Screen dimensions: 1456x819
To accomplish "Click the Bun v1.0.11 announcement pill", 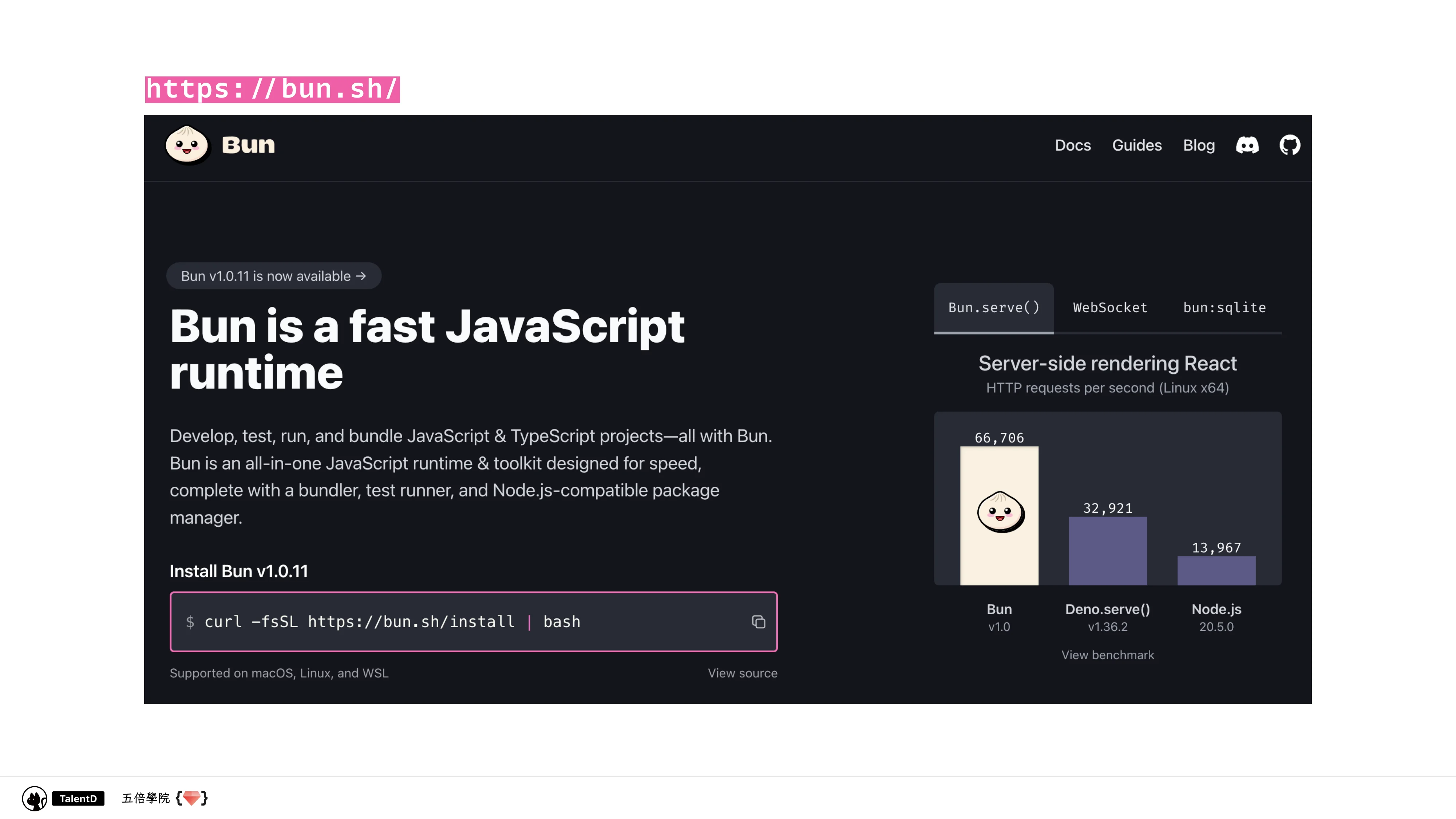I will coord(274,276).
